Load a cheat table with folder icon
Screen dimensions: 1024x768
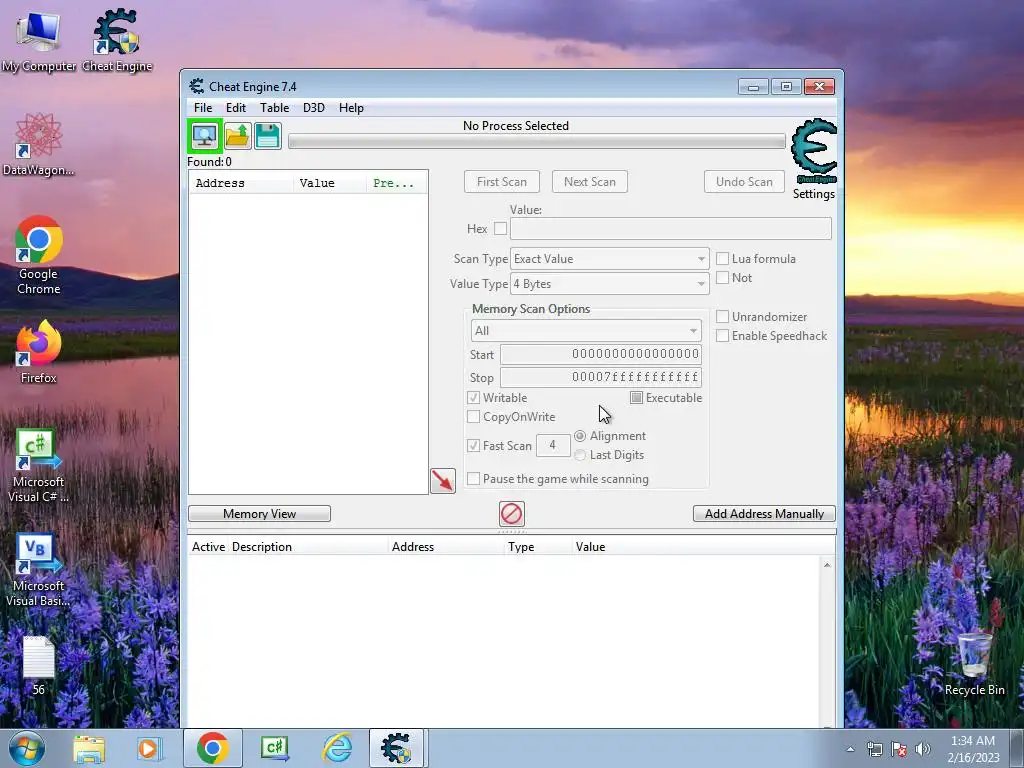click(238, 136)
